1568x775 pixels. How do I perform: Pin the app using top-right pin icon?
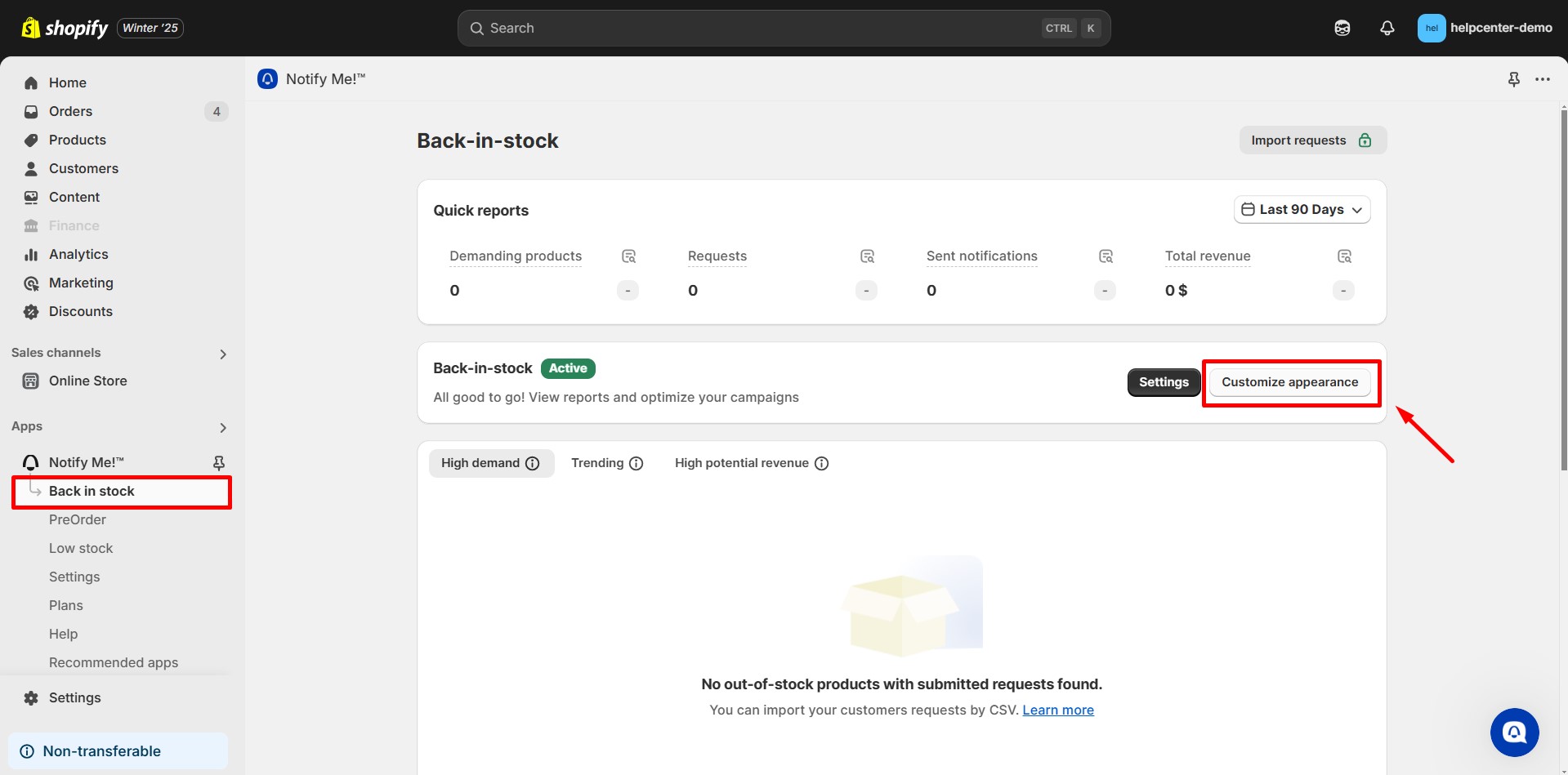[1513, 79]
